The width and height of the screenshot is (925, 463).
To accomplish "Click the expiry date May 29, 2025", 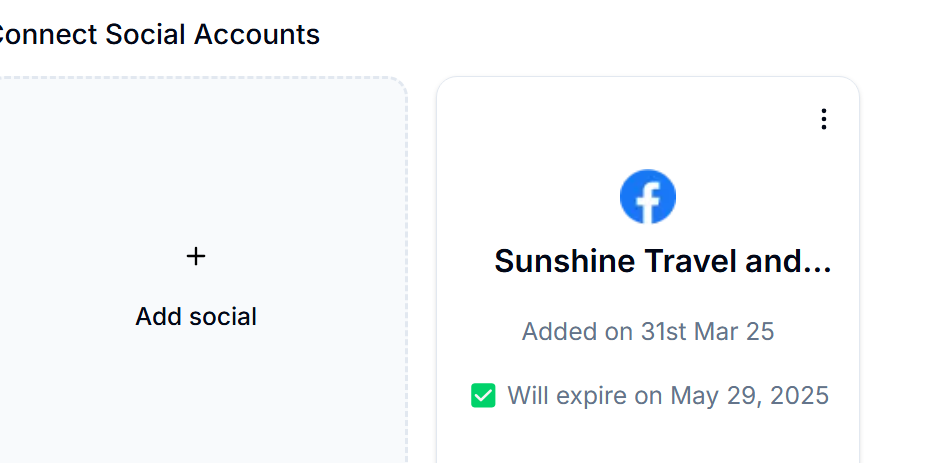I will point(750,395).
